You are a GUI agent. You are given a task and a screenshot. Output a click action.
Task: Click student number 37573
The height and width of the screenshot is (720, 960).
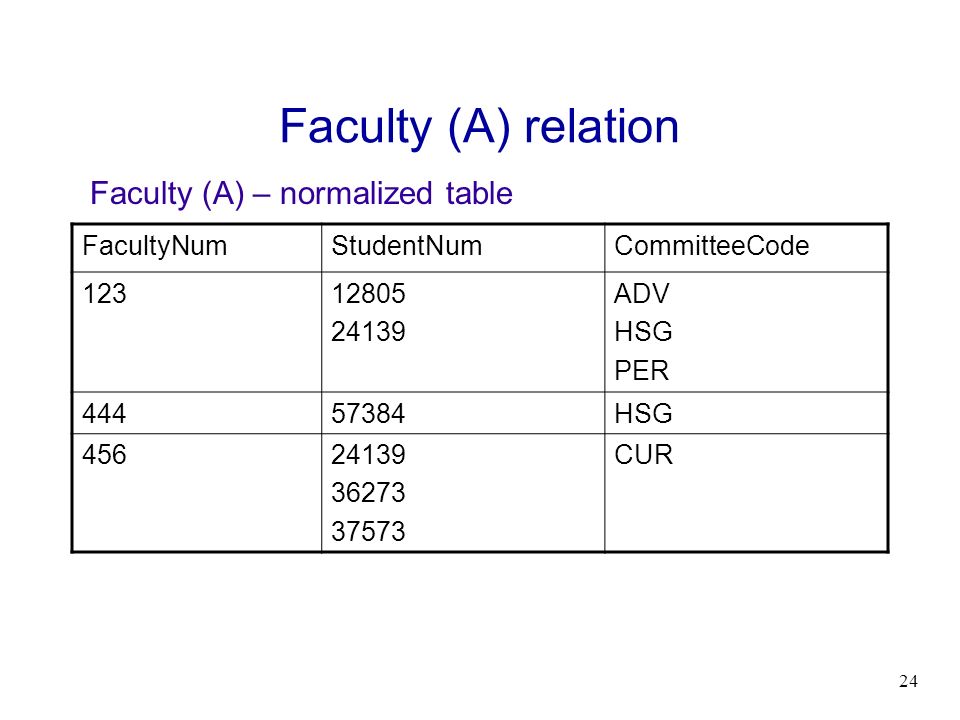click(x=368, y=531)
